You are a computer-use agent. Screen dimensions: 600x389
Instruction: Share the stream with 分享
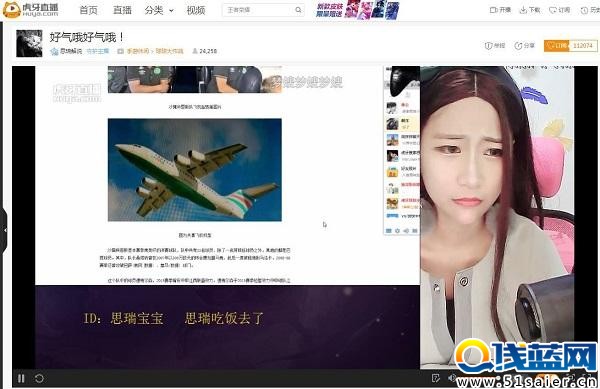click(x=524, y=46)
